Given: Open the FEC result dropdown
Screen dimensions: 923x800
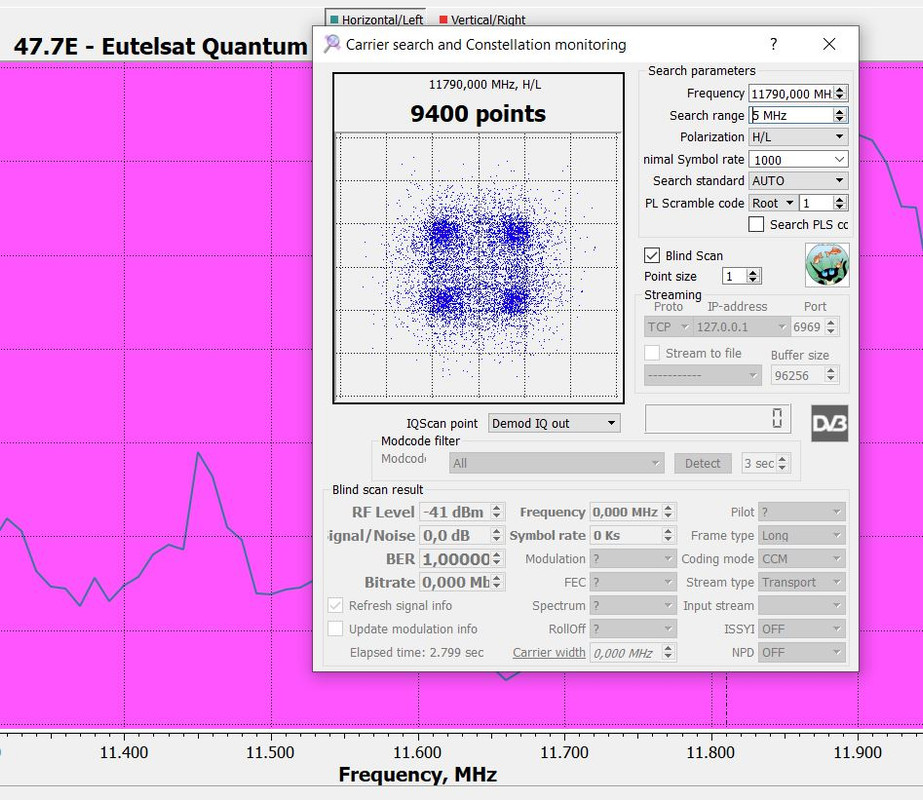Looking at the screenshot, I should 633,582.
